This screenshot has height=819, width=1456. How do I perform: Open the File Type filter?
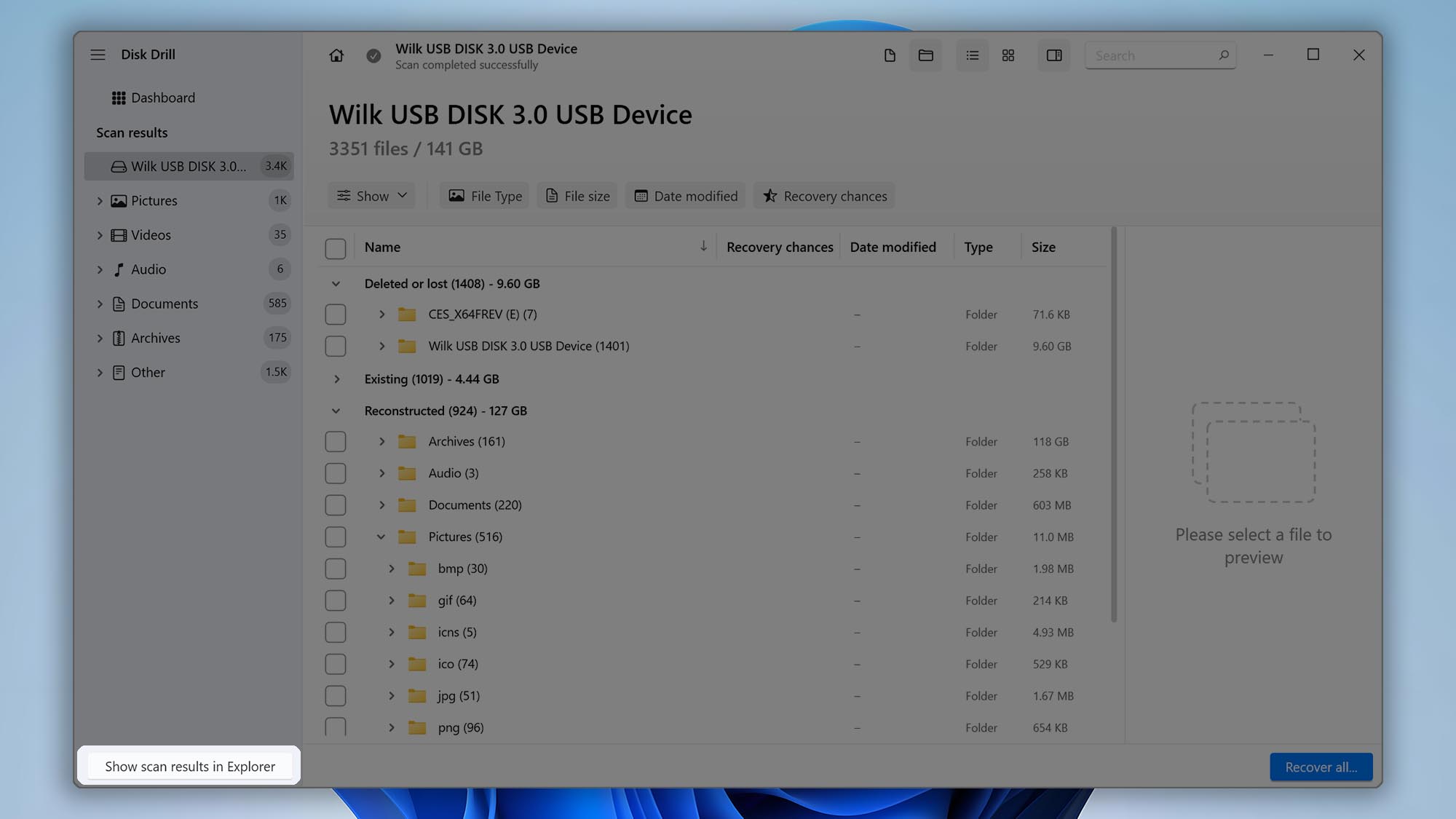point(485,196)
